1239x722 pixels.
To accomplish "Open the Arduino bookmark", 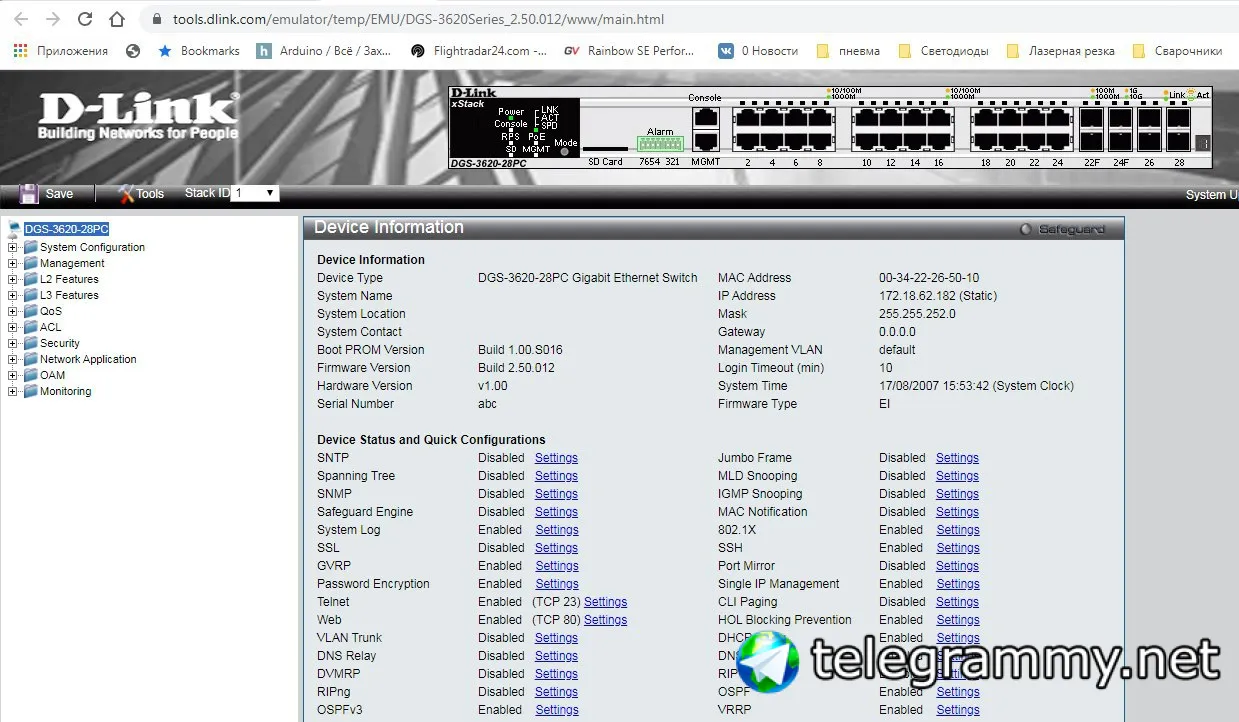I will (x=324, y=51).
